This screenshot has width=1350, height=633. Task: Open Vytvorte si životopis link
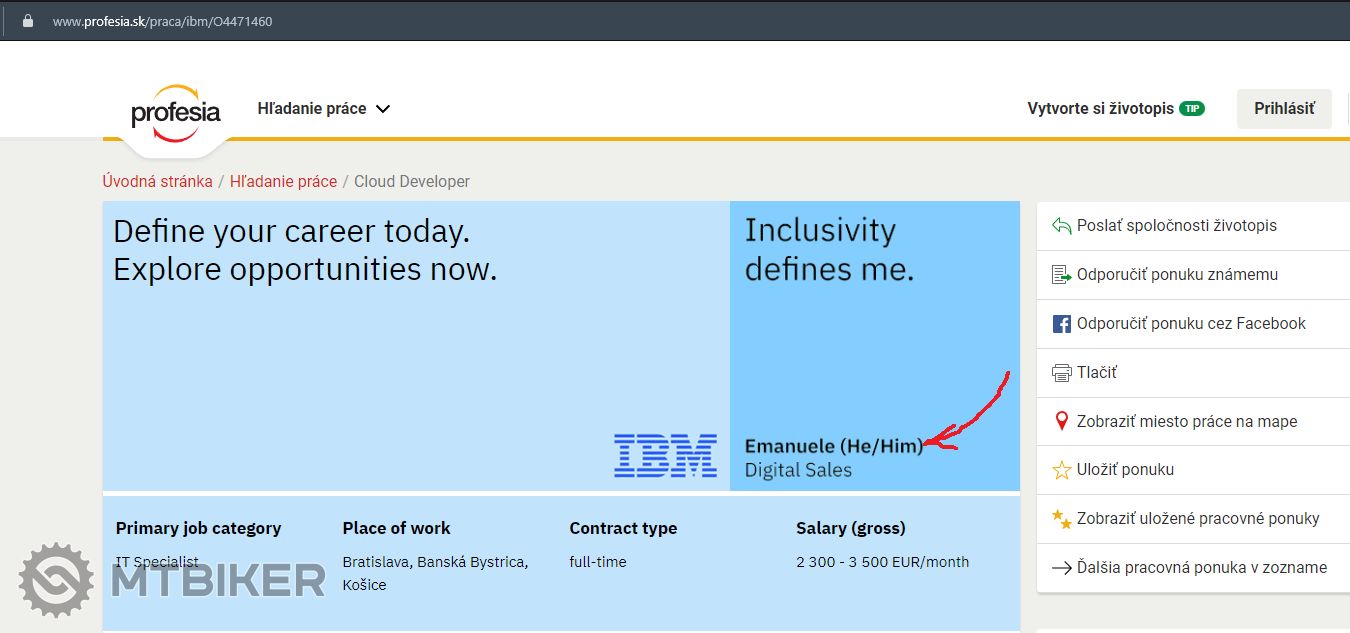[1100, 109]
